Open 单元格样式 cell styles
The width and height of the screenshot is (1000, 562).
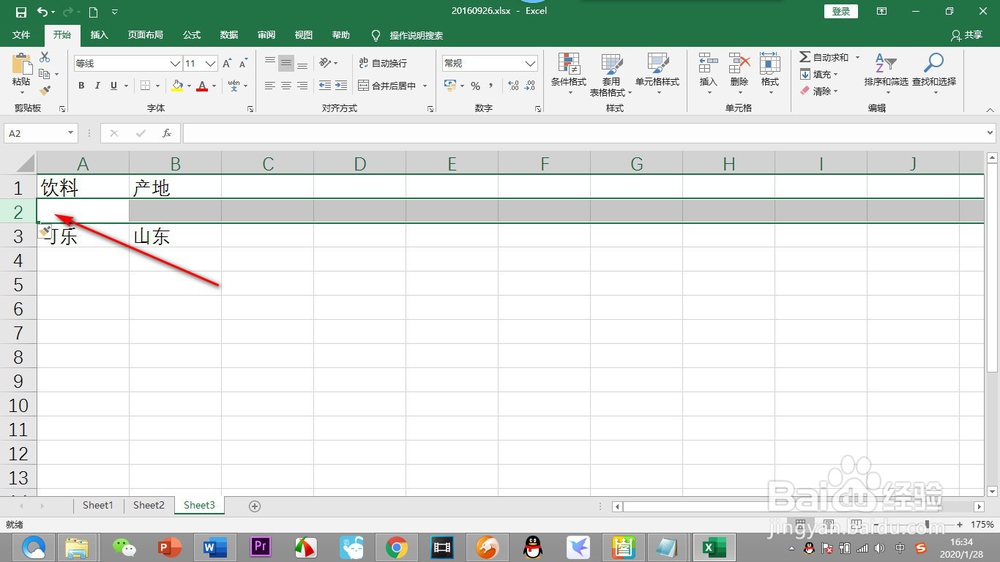tap(658, 73)
